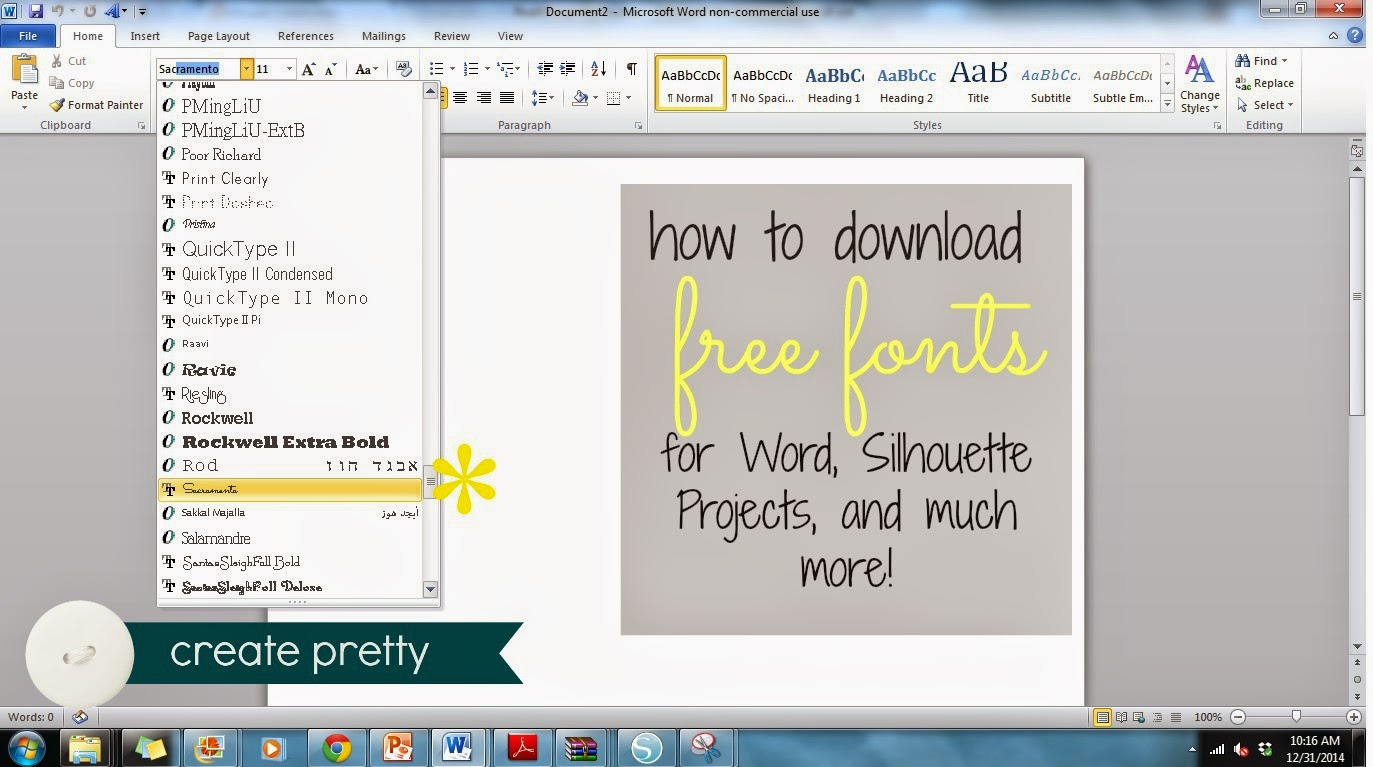Click the Windows Start orb

pyautogui.click(x=25, y=747)
